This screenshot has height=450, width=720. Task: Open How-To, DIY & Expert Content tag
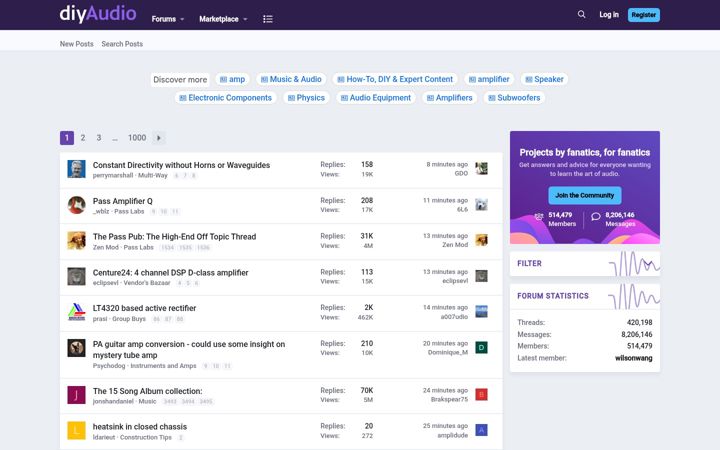[x=395, y=79]
